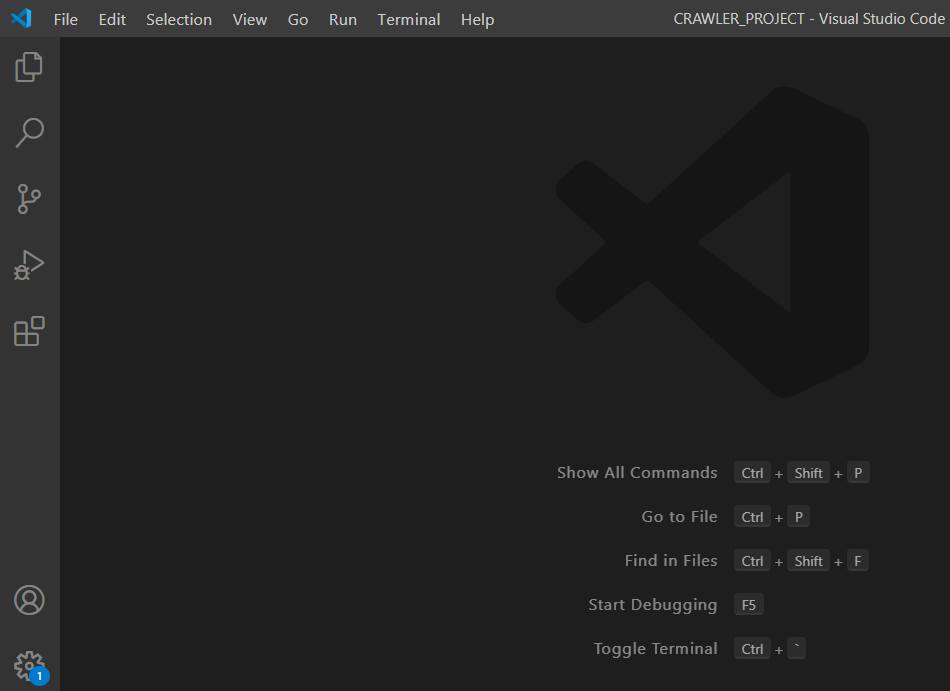Screen dimensions: 950x691
Task: Open the Run menu
Action: click(x=342, y=19)
